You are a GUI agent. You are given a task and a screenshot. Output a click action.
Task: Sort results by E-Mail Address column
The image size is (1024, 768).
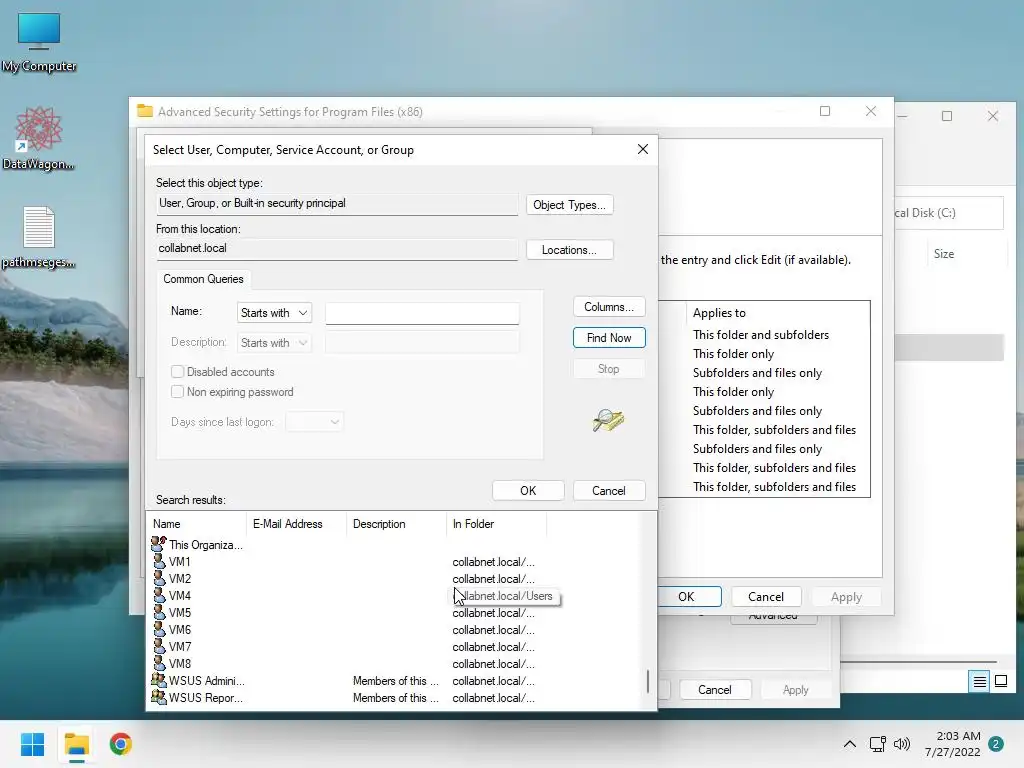(296, 524)
